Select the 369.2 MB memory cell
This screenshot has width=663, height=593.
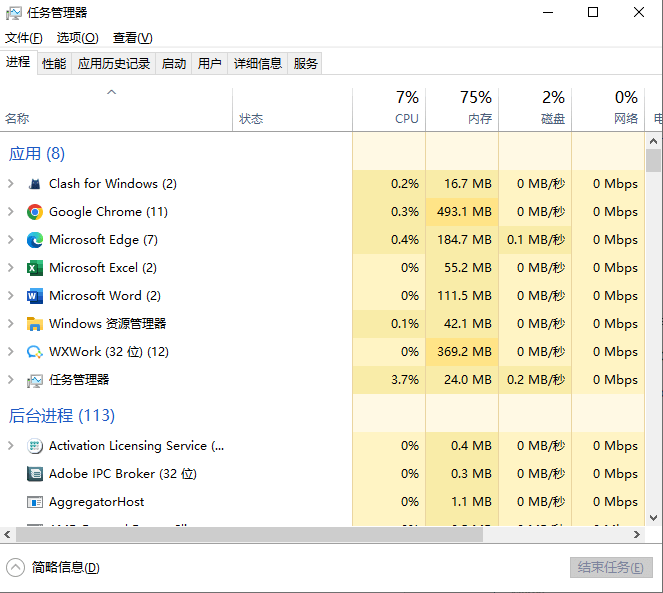click(462, 351)
